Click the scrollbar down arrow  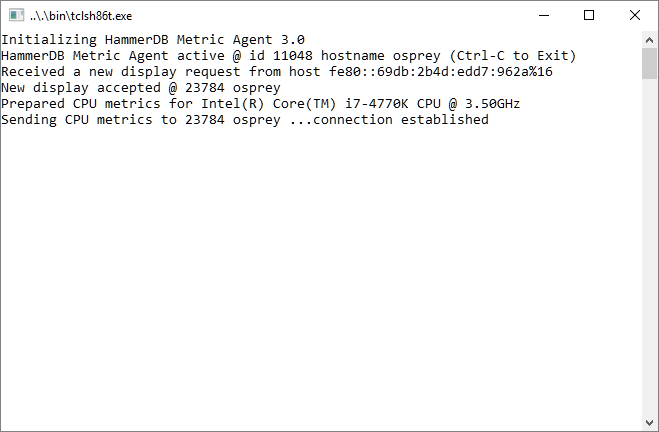[649, 422]
